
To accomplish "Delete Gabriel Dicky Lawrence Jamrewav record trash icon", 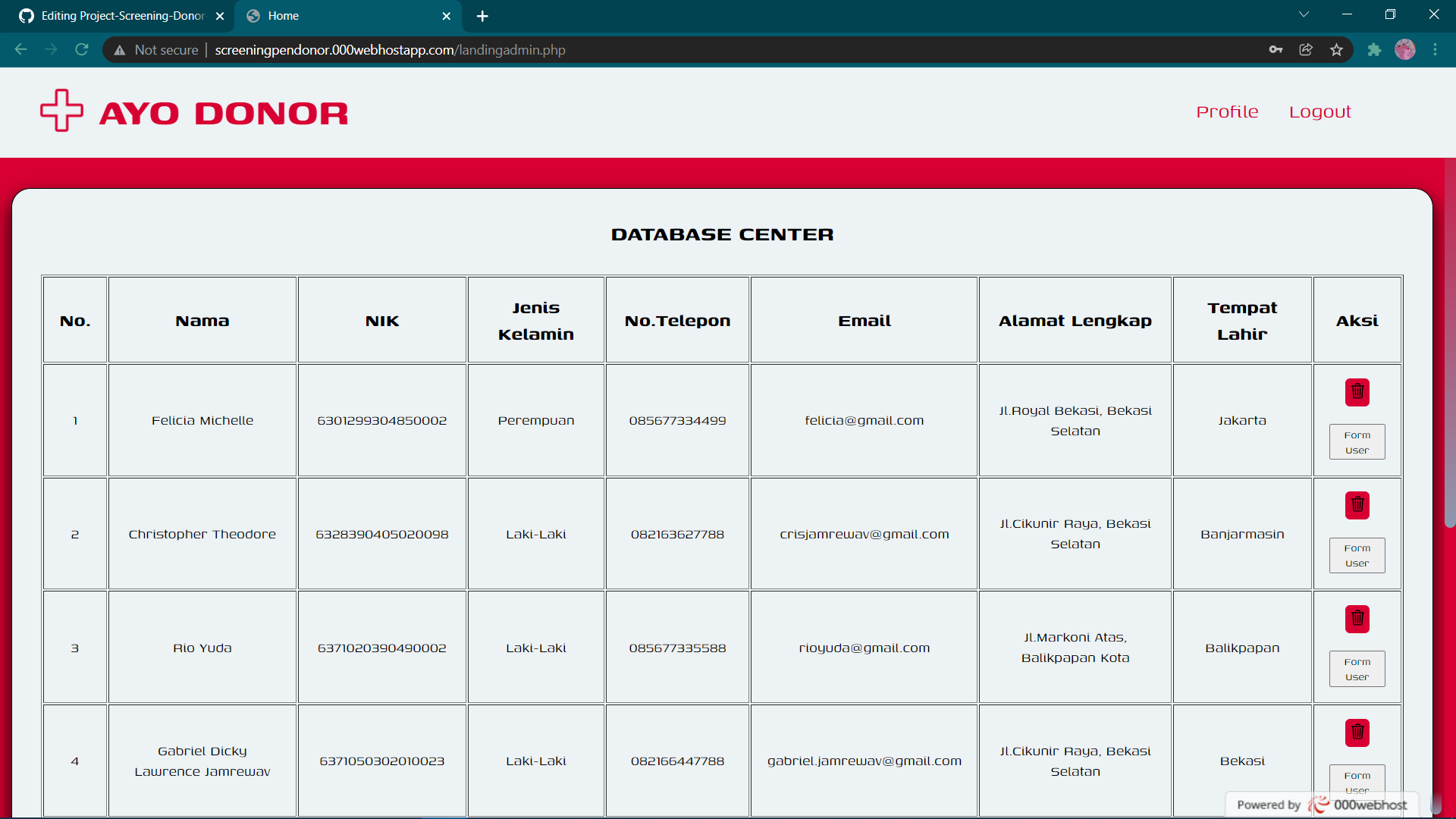I will click(1357, 733).
